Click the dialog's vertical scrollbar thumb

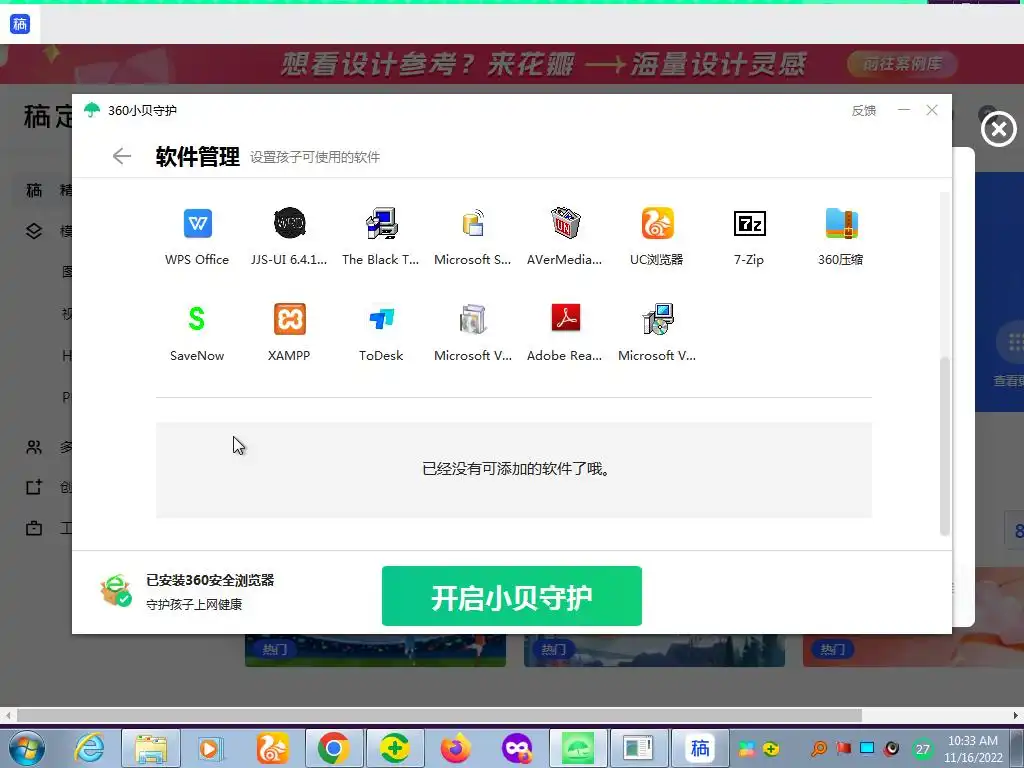[944, 447]
